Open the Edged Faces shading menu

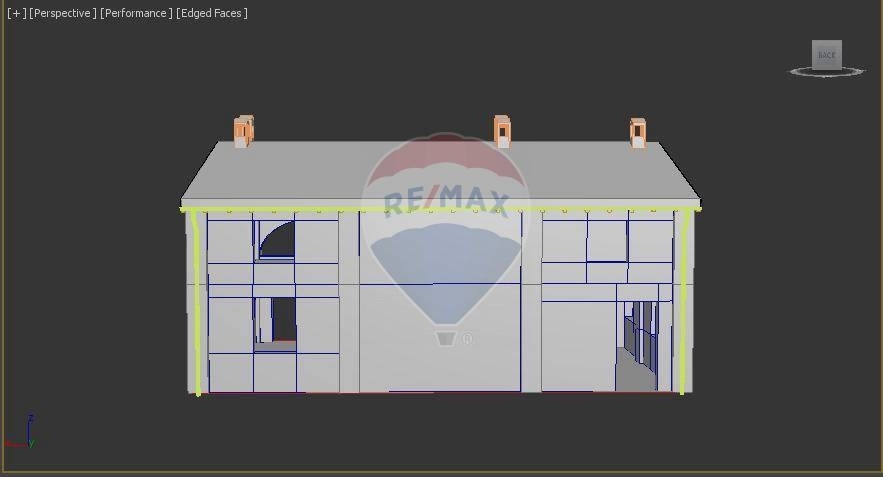point(212,13)
